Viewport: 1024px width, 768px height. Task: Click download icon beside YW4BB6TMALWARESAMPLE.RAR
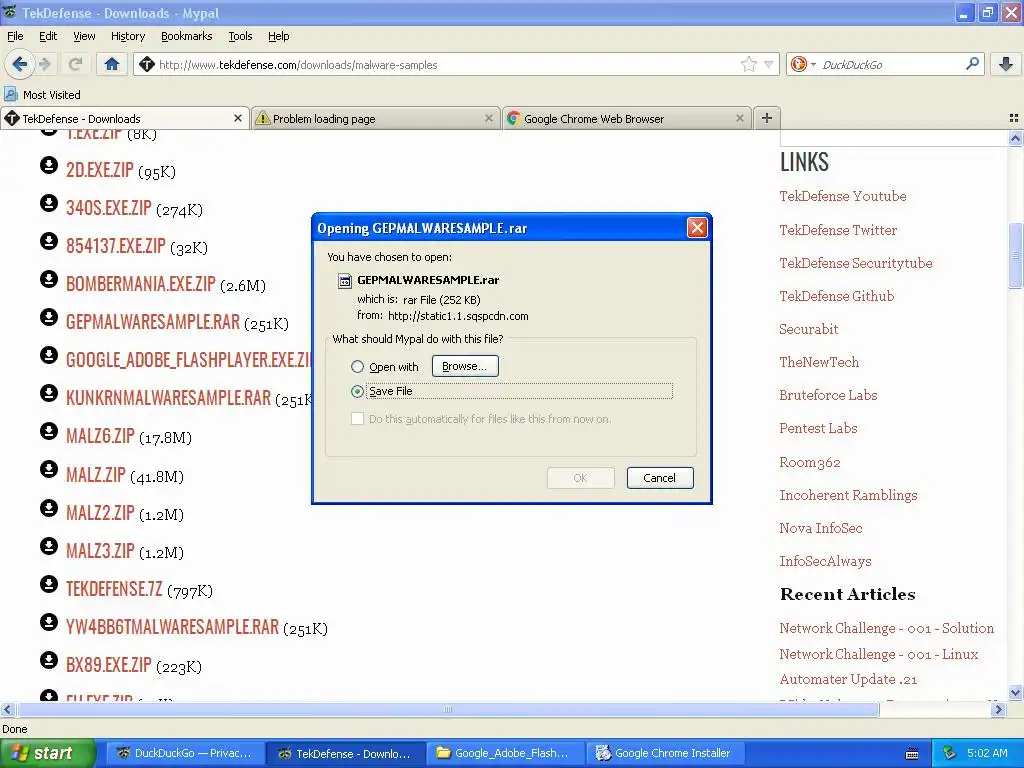[49, 622]
